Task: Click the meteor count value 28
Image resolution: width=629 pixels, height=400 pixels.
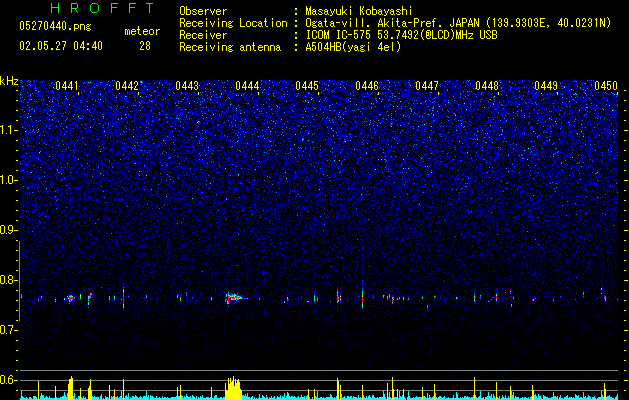Action: (145, 46)
